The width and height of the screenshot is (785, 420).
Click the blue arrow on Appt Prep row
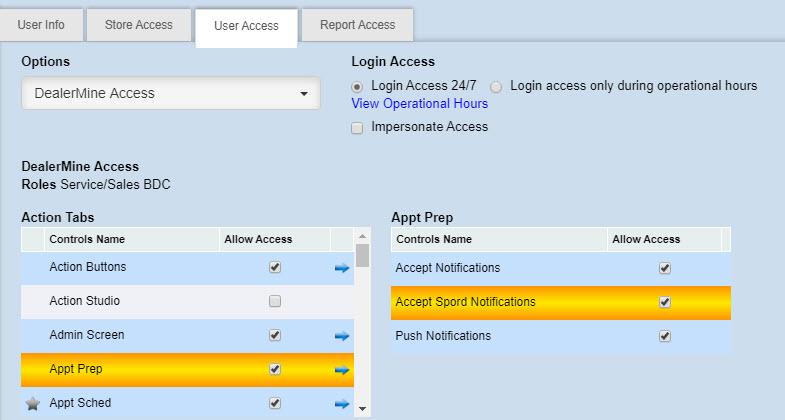(x=342, y=370)
